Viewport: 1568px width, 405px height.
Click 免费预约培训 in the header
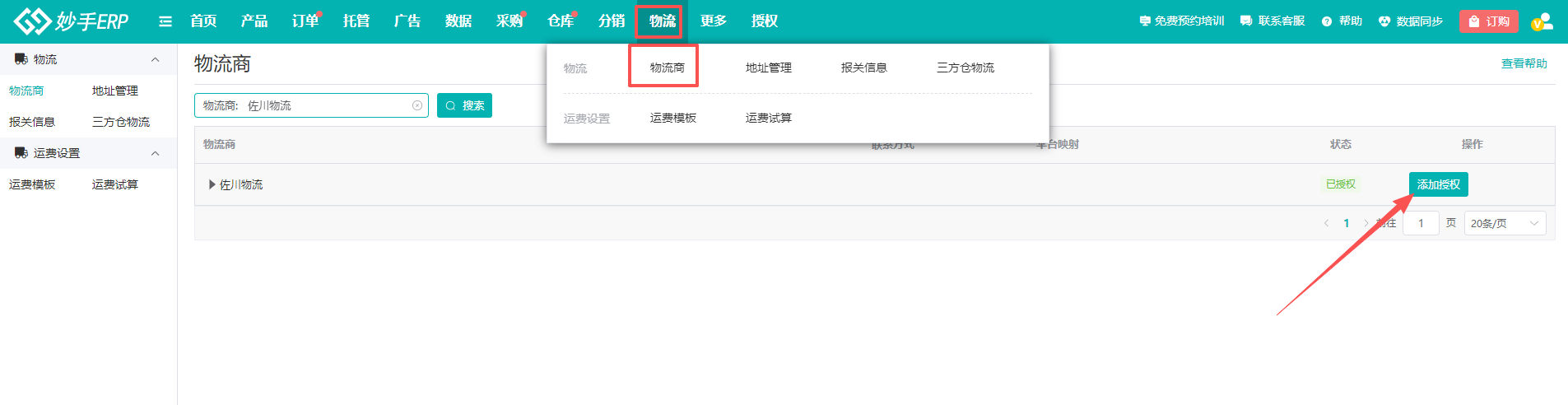(x=1182, y=21)
